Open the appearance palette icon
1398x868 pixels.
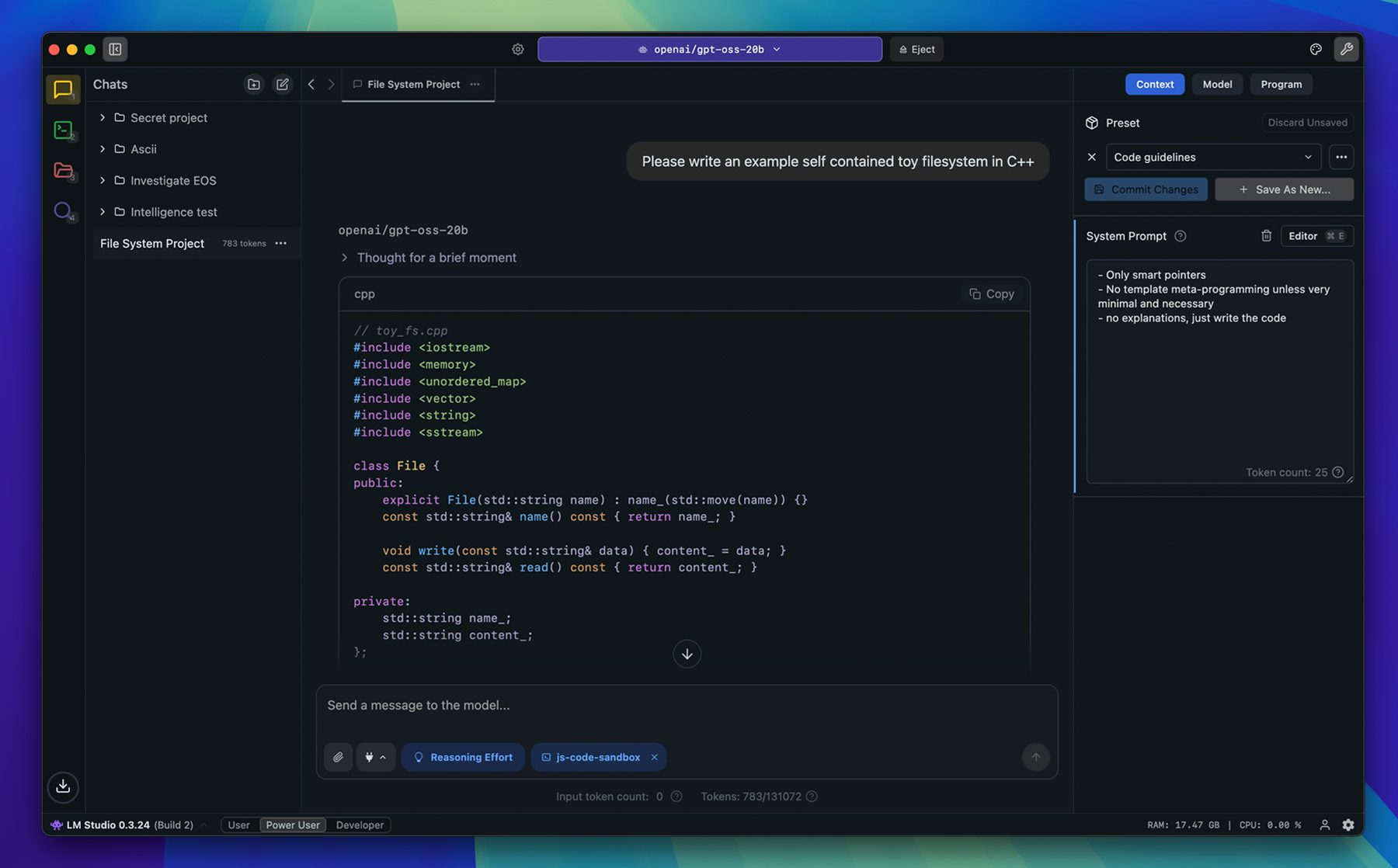pyautogui.click(x=1316, y=49)
